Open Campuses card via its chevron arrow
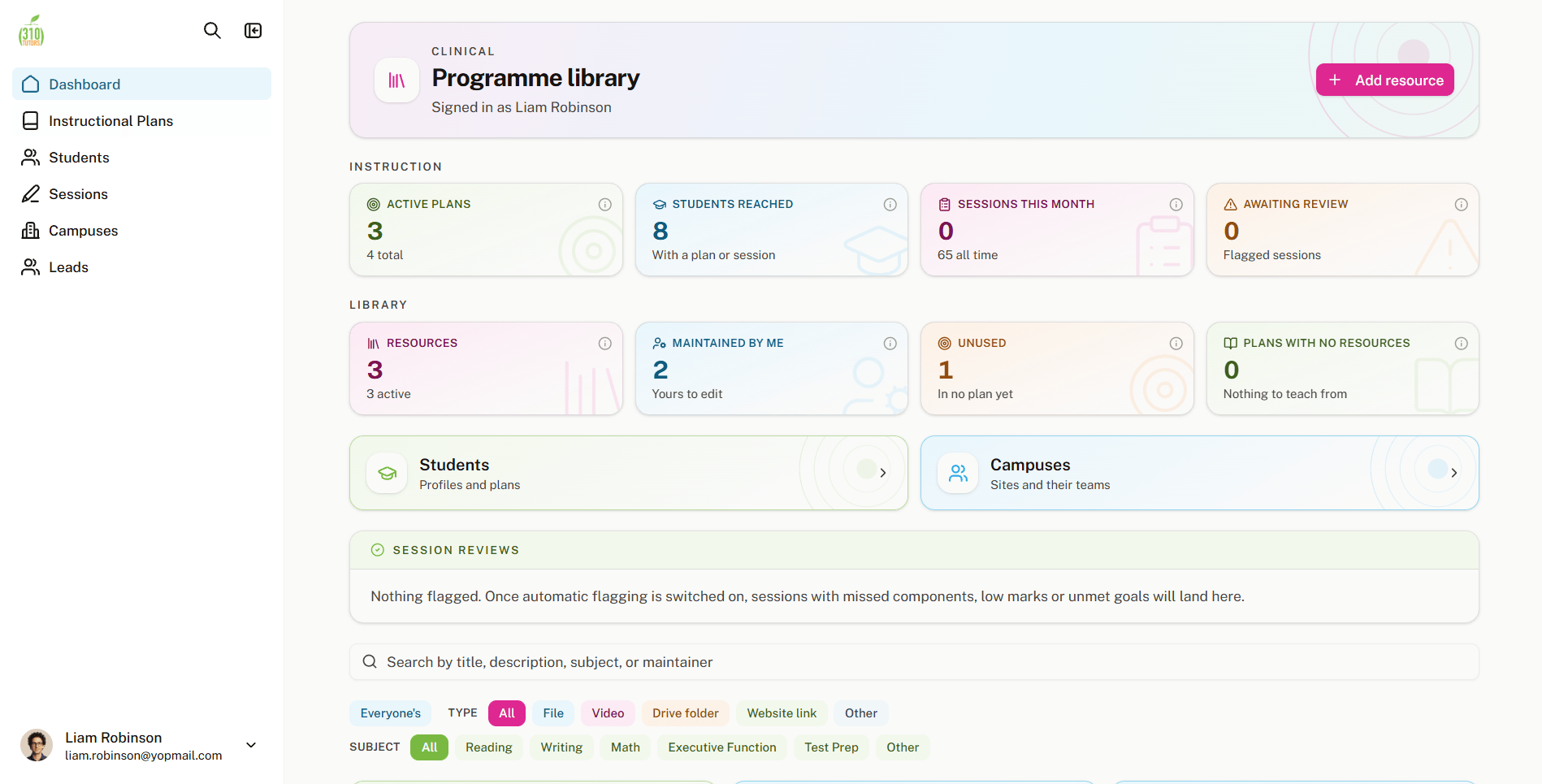The height and width of the screenshot is (784, 1542). pyautogui.click(x=1454, y=473)
